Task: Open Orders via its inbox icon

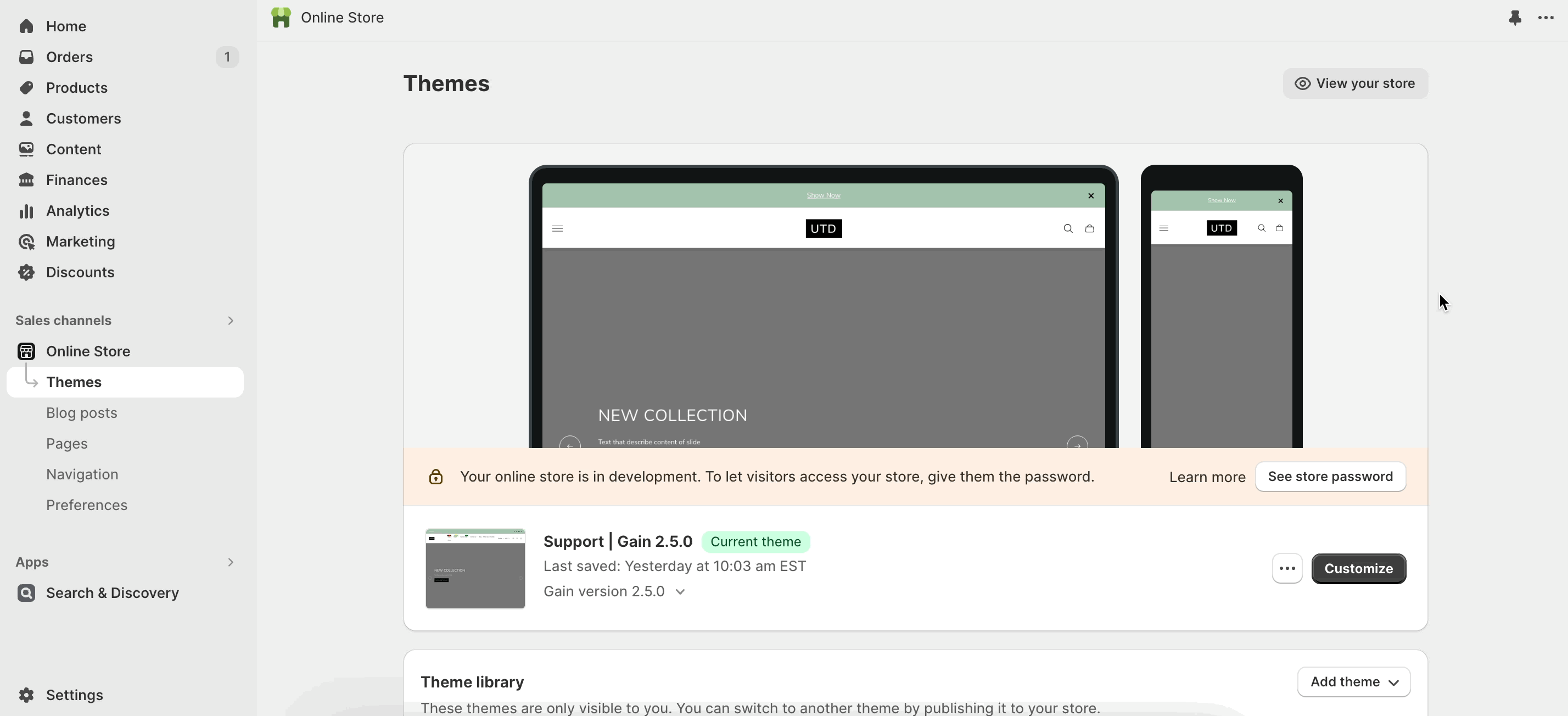Action: pos(26,57)
